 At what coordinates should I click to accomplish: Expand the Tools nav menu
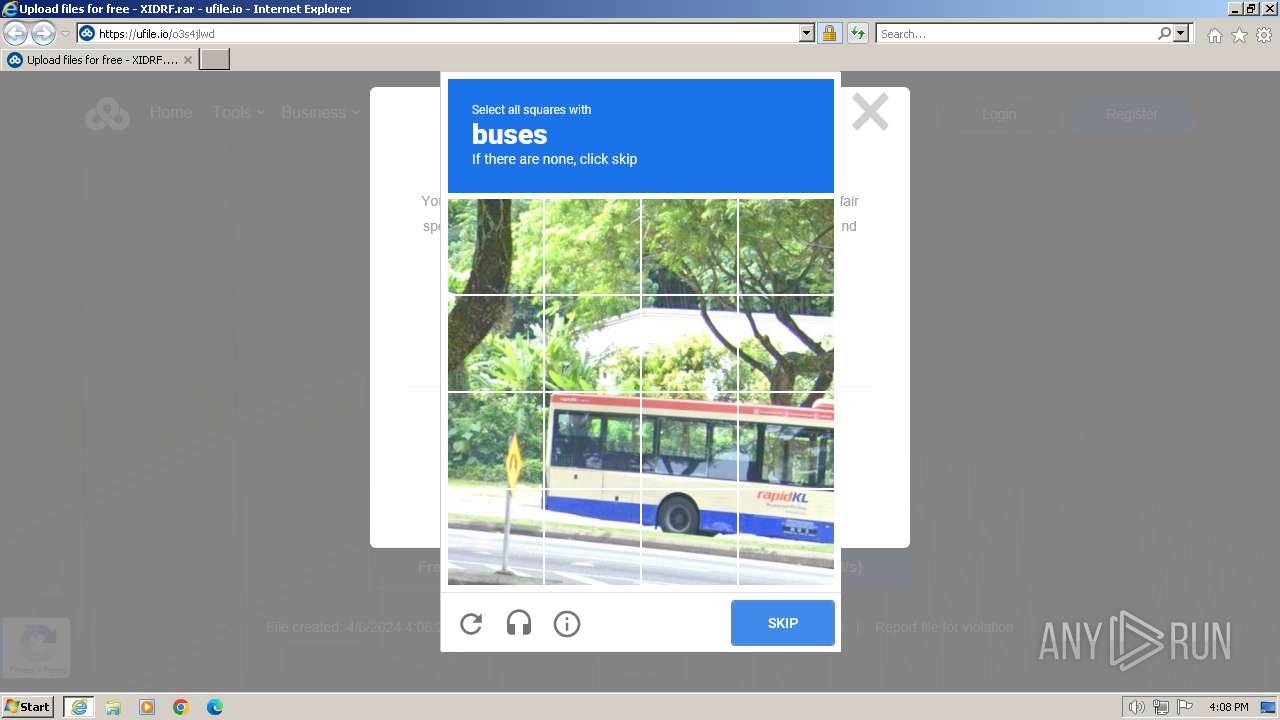click(238, 113)
